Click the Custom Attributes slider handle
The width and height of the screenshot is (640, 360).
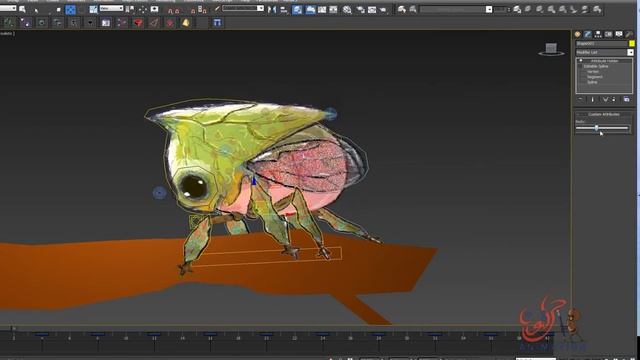click(x=596, y=128)
